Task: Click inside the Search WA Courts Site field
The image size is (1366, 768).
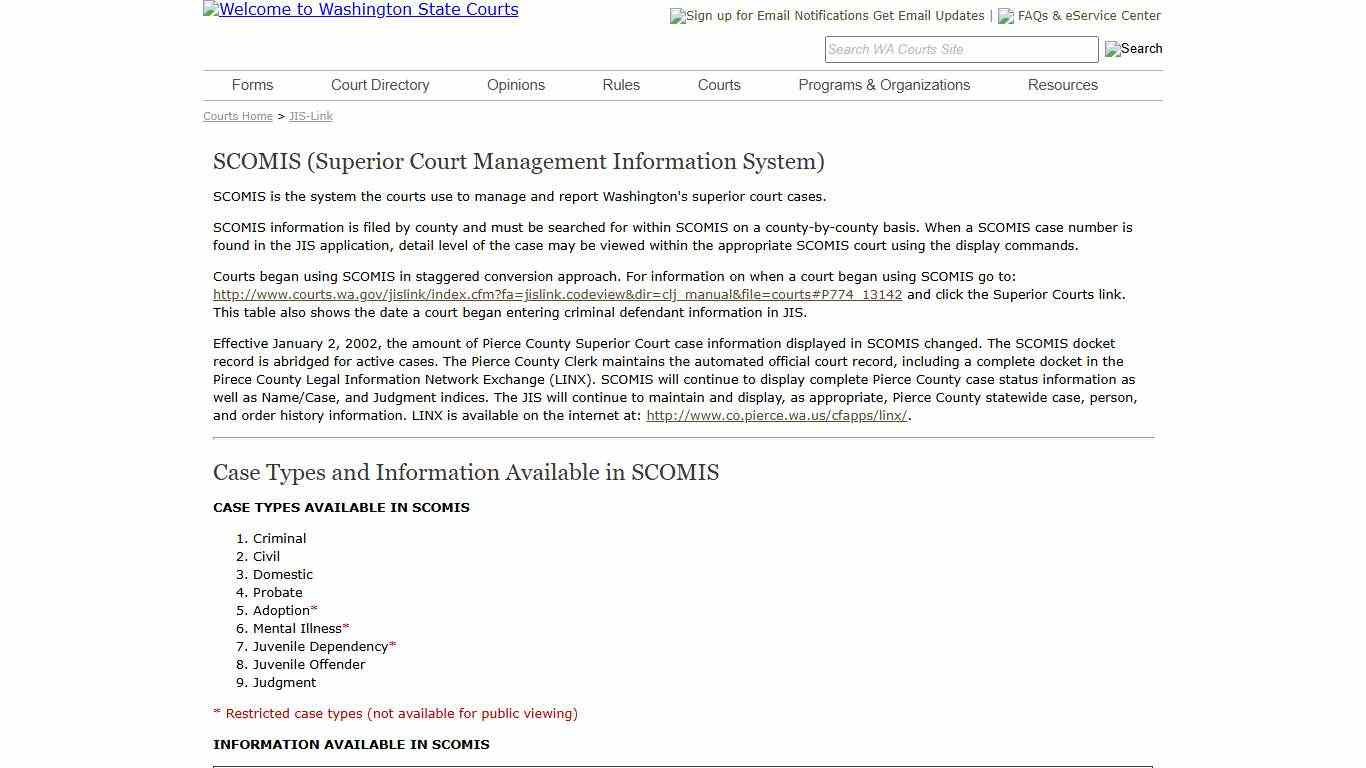Action: pos(960,49)
